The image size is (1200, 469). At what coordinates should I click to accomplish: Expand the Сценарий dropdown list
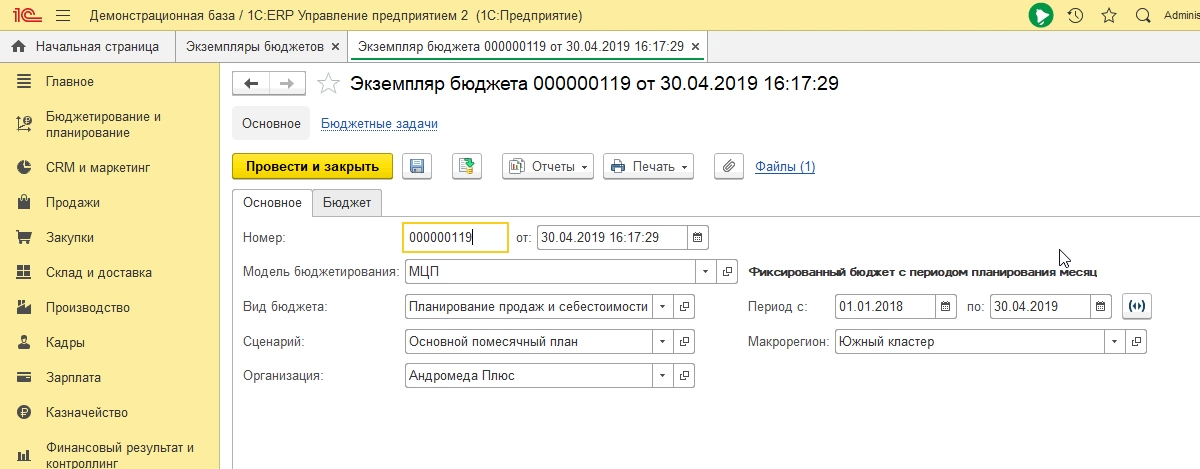click(x=662, y=341)
